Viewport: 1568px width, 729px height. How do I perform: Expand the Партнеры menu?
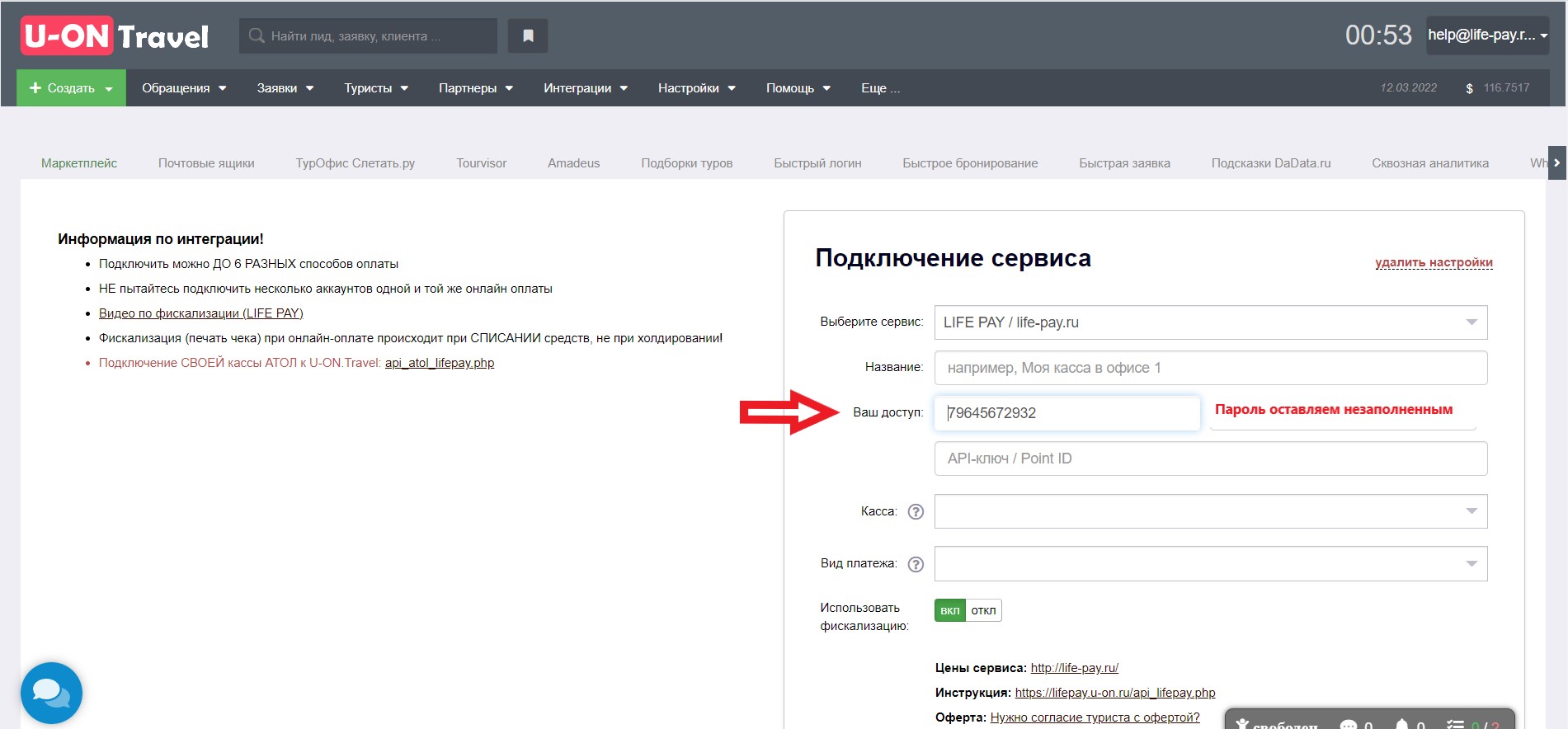tap(476, 87)
